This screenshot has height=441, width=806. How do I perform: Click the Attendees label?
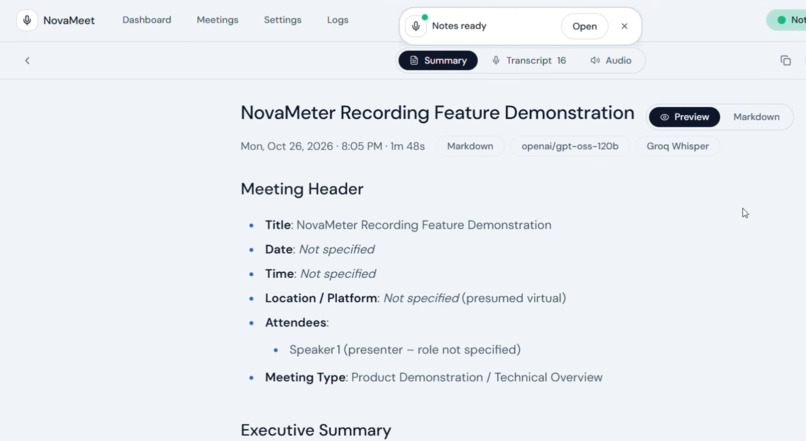[x=297, y=323]
